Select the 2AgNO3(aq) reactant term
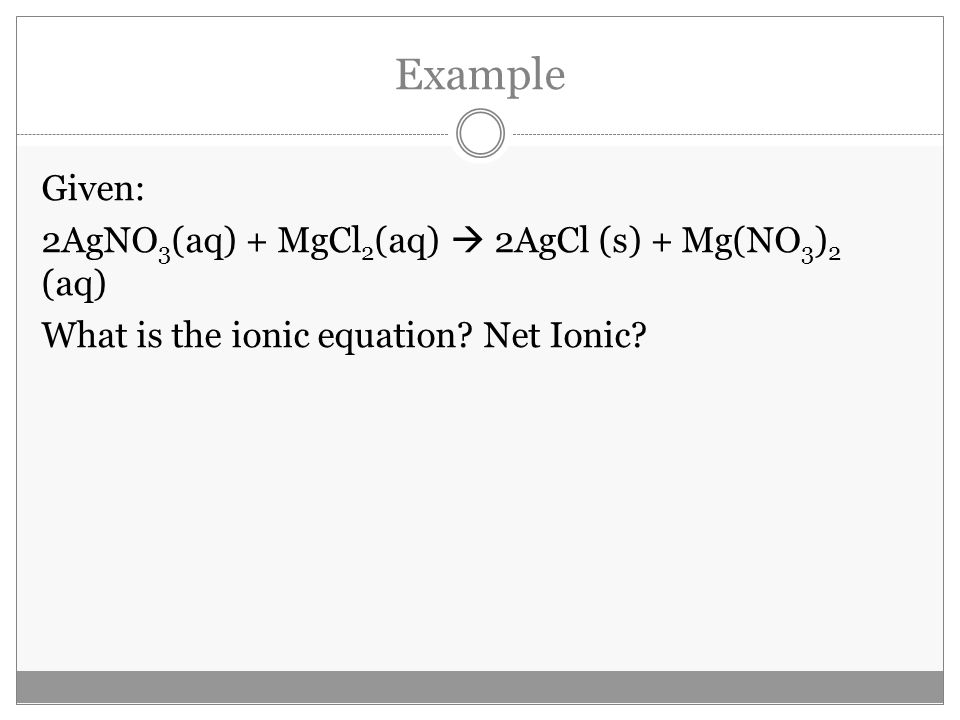 point(139,243)
